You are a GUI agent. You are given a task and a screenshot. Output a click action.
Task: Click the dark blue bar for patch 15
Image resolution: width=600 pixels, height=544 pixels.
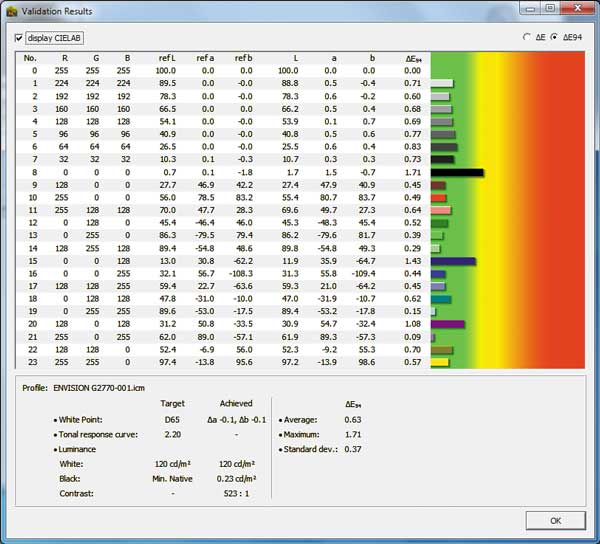click(x=452, y=261)
